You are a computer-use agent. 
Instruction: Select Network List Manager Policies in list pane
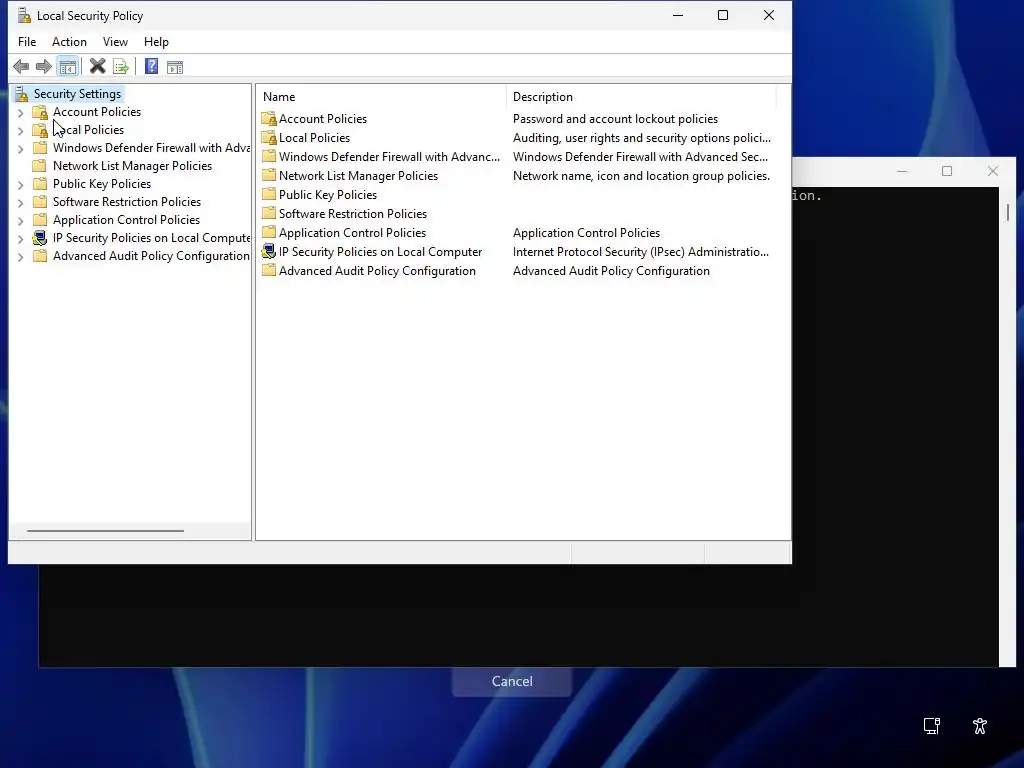coord(359,176)
